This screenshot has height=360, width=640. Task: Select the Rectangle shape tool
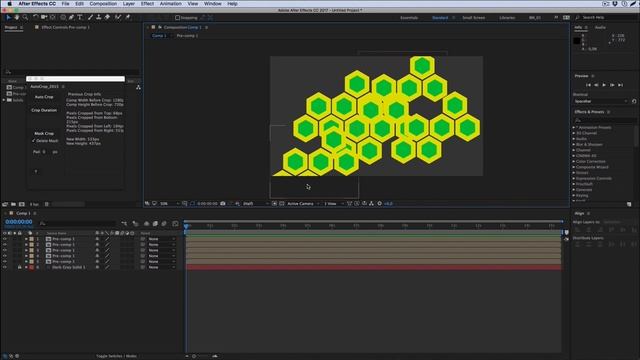pos(63,18)
